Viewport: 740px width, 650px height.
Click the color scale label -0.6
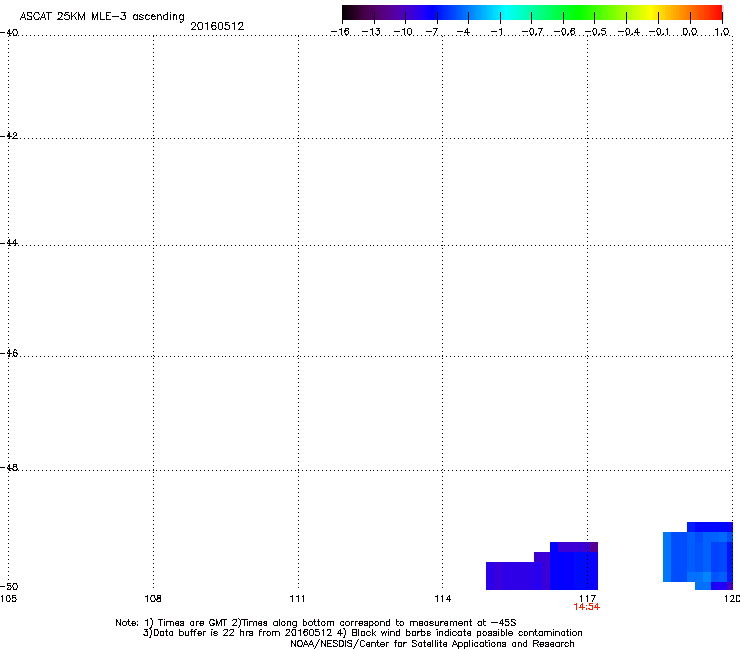(x=564, y=32)
